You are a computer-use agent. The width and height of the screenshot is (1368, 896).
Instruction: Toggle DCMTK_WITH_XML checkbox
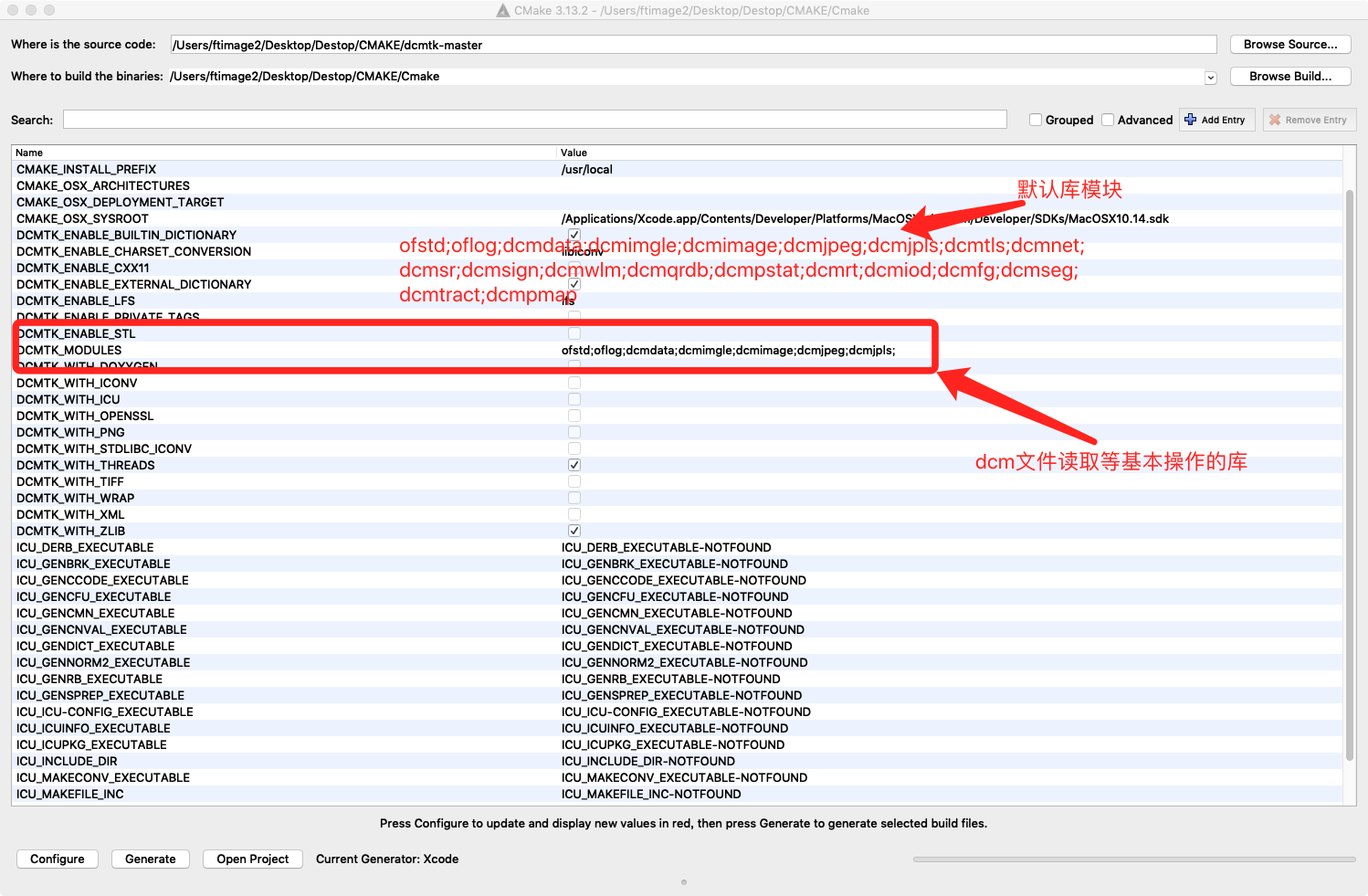pyautogui.click(x=574, y=514)
